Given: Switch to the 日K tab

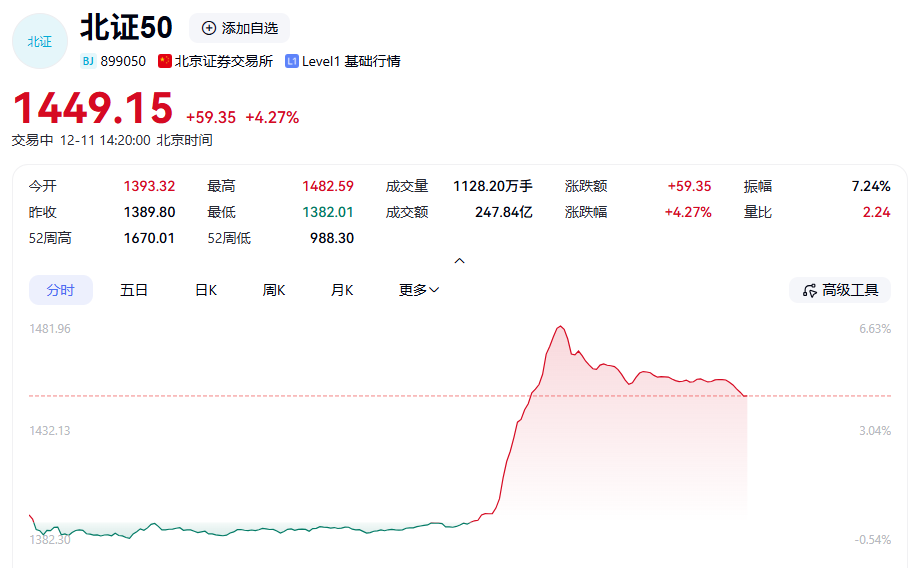Looking at the screenshot, I should (x=206, y=290).
